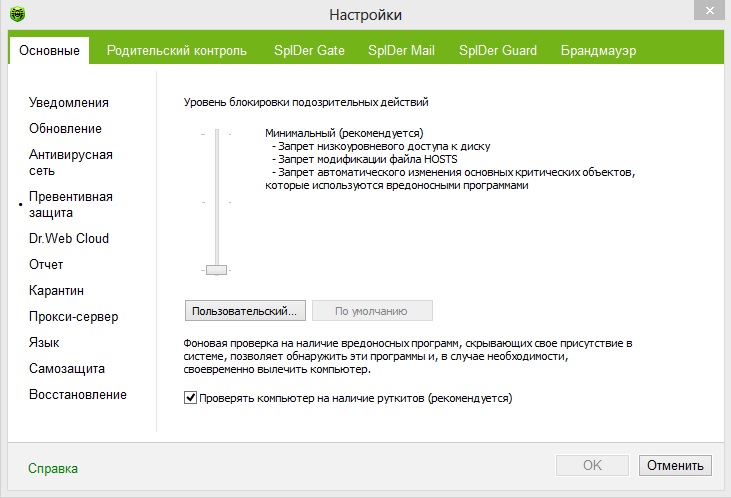The image size is (731, 498).
Task: Click the По умолчанию button
Action: click(x=372, y=311)
